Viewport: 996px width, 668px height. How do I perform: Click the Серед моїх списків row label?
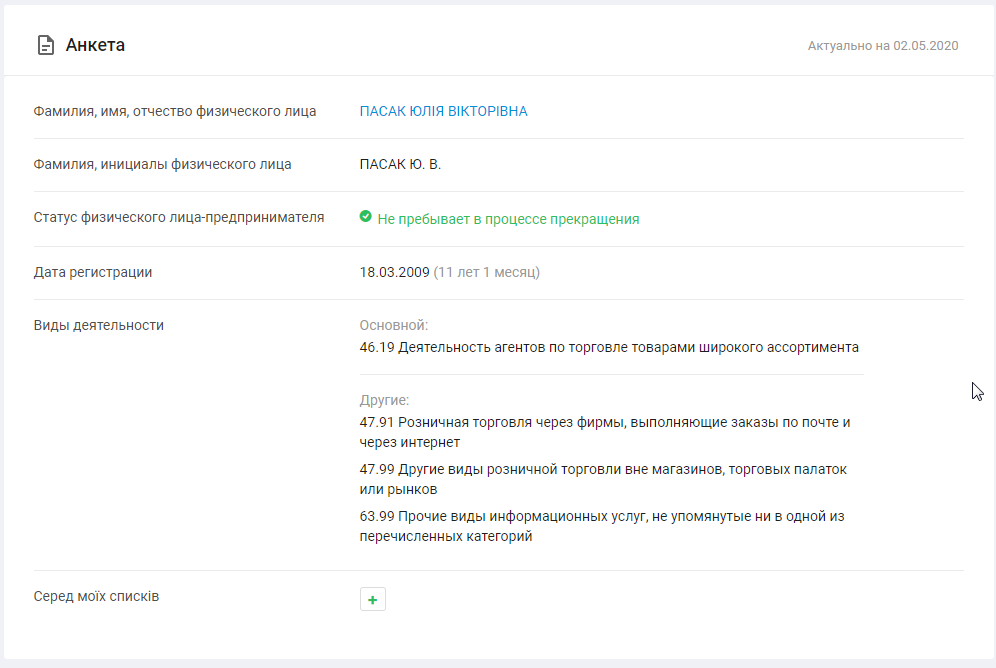pos(96,596)
